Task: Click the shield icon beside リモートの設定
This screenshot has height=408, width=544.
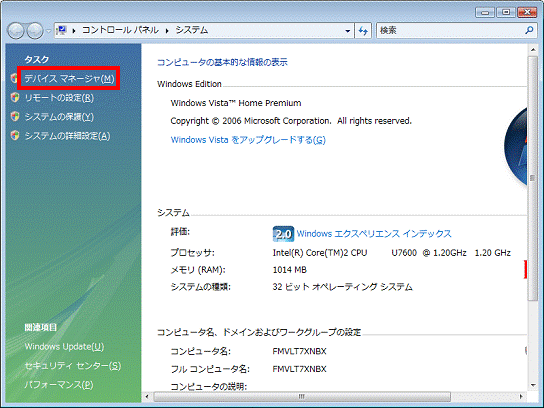Action: [x=15, y=97]
